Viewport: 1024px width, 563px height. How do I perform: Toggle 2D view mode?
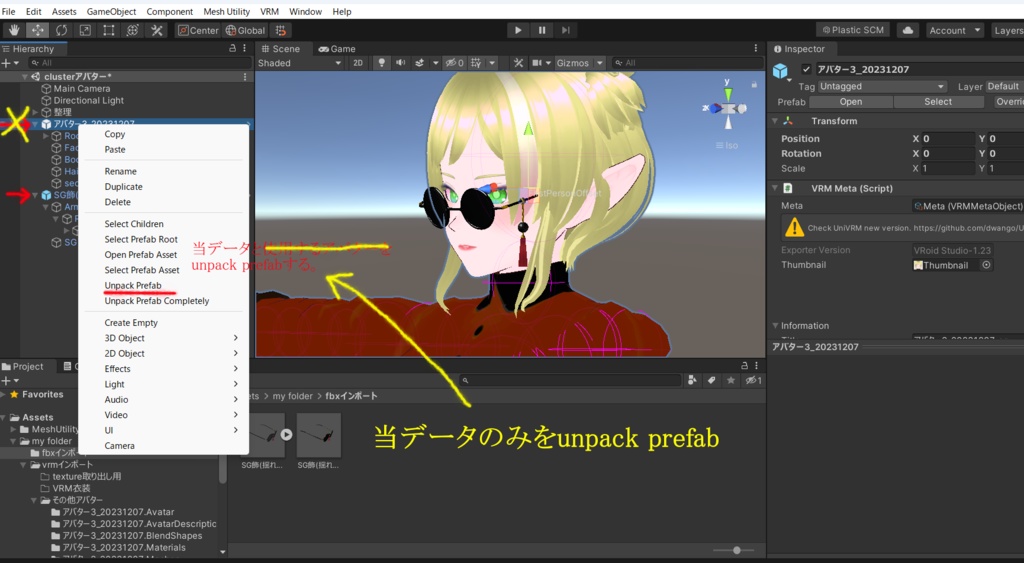pyautogui.click(x=358, y=63)
